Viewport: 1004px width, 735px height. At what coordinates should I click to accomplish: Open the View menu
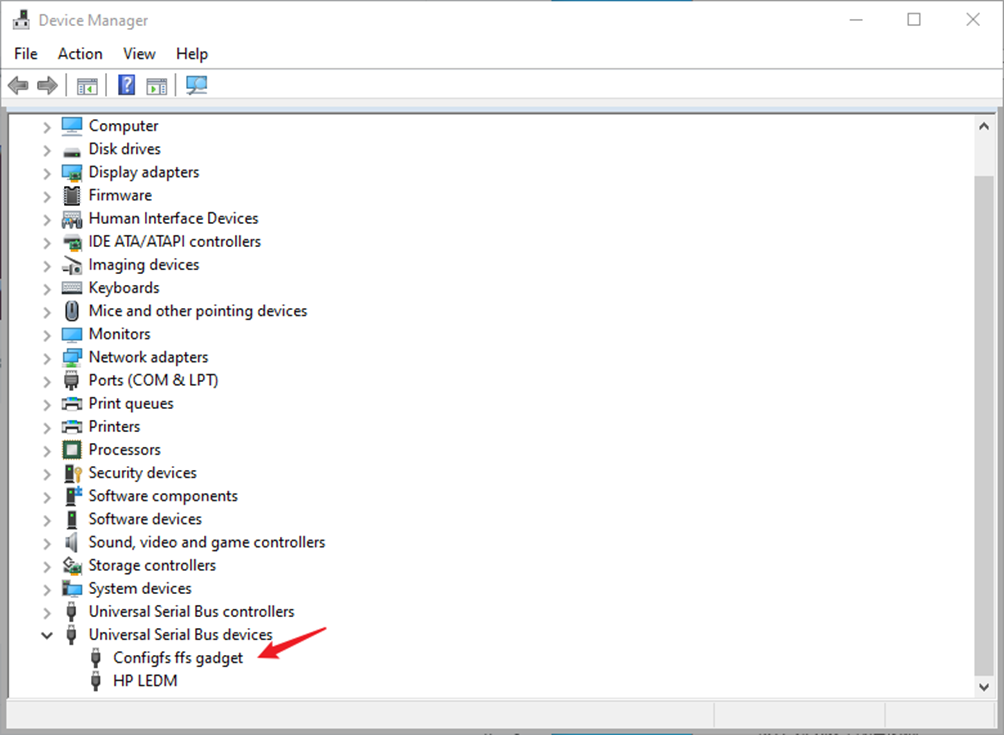point(139,54)
